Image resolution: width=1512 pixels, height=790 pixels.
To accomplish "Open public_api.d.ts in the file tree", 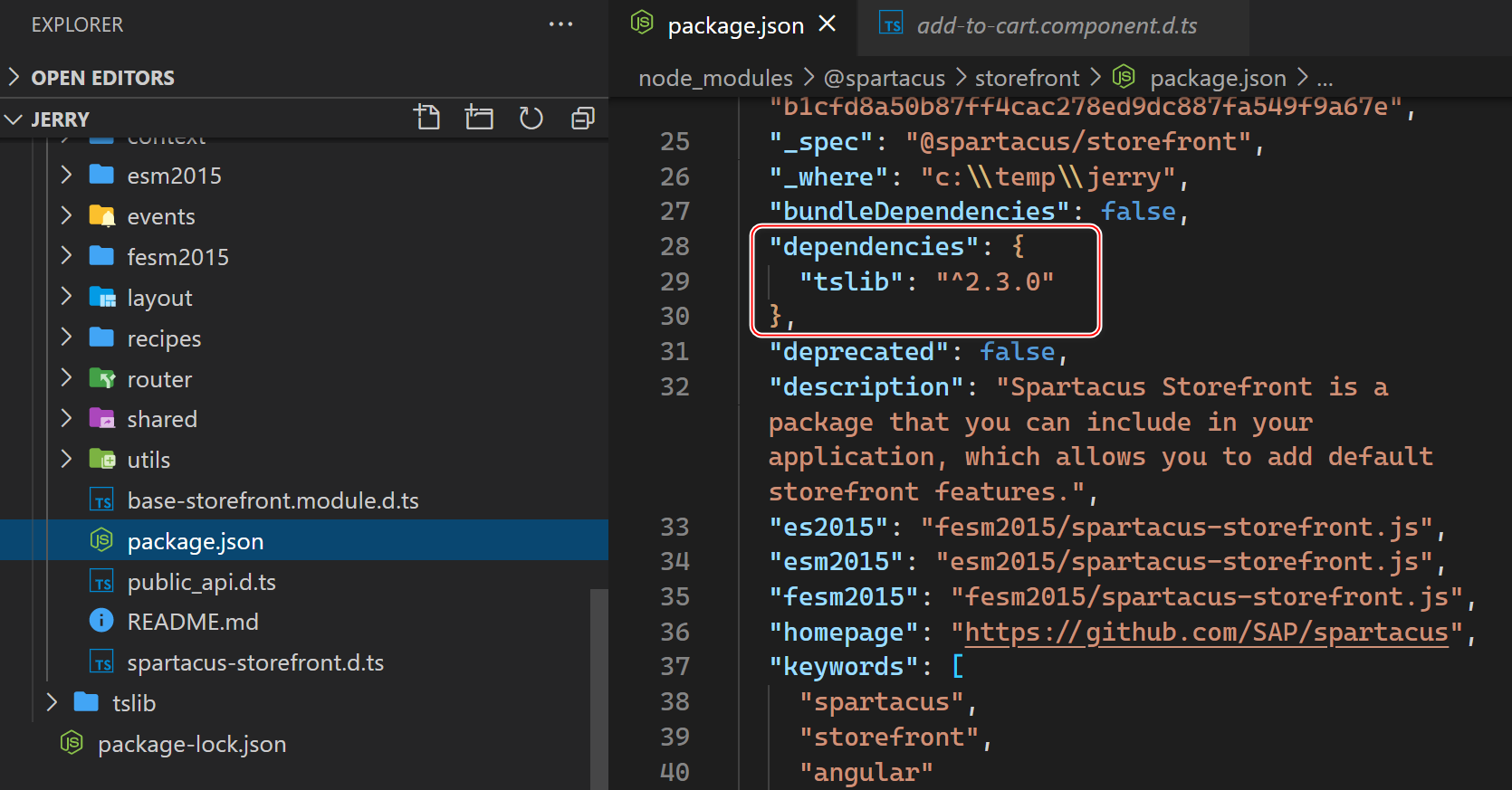I will click(202, 582).
